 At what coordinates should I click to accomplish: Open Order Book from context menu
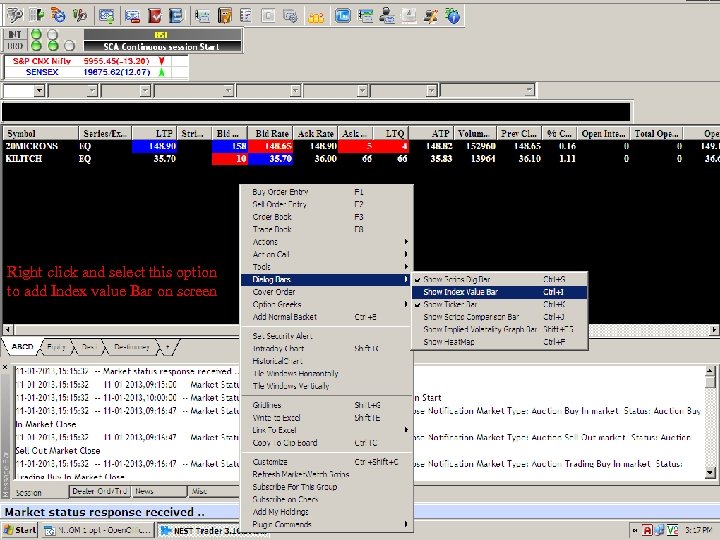click(325, 216)
